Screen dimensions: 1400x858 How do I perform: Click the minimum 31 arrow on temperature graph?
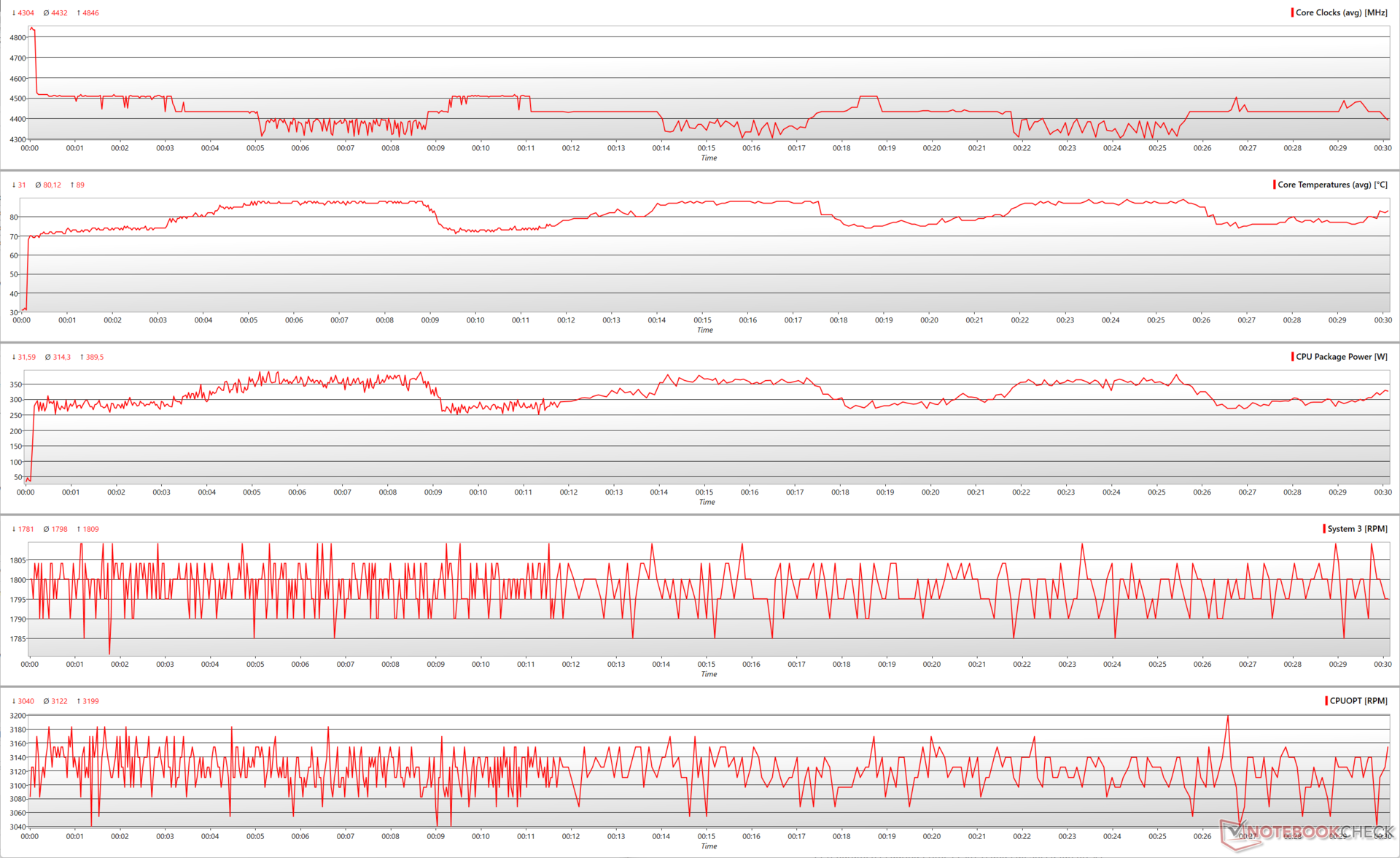click(x=14, y=185)
